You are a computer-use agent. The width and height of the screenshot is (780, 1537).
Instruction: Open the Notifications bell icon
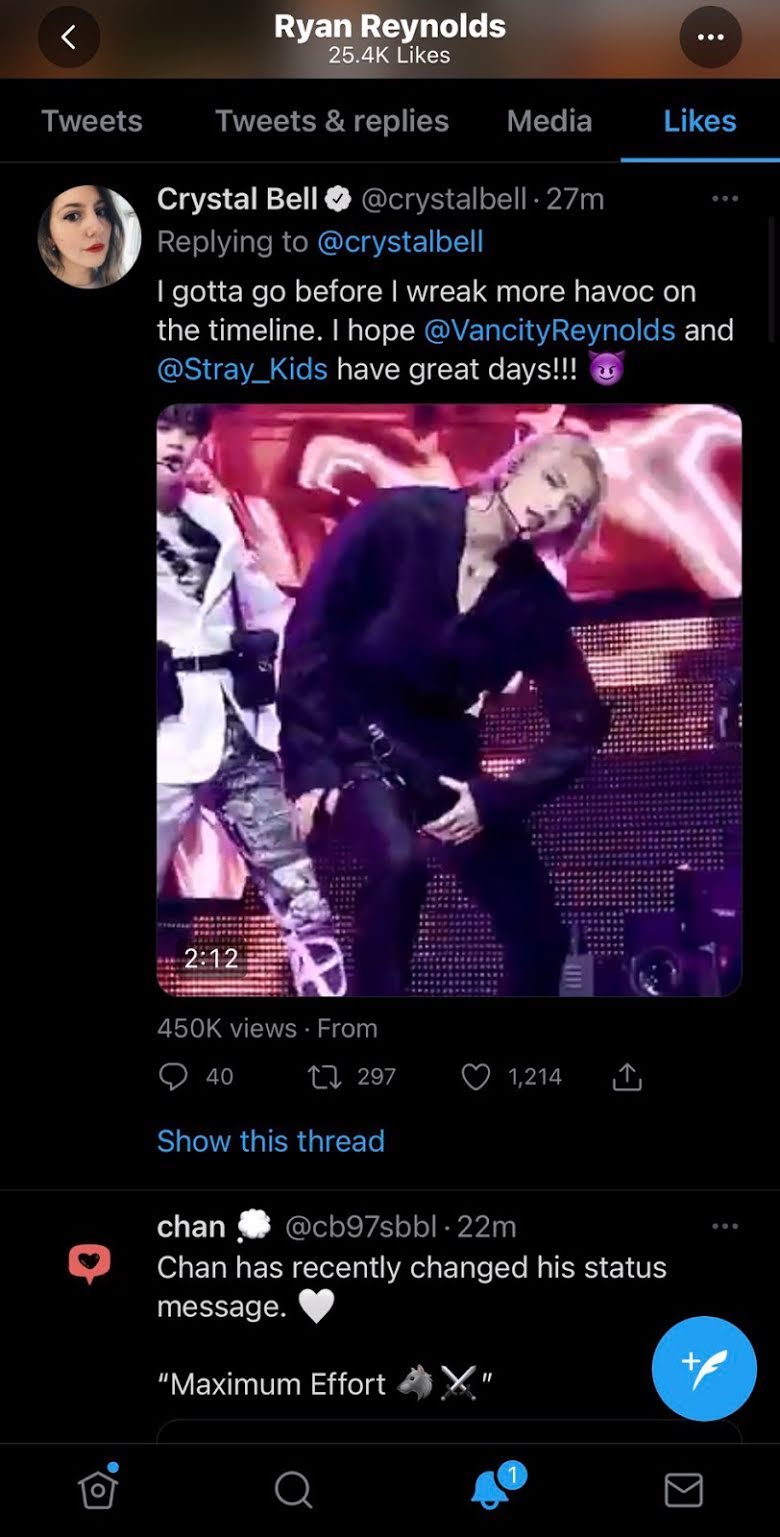pyautogui.click(x=490, y=1490)
